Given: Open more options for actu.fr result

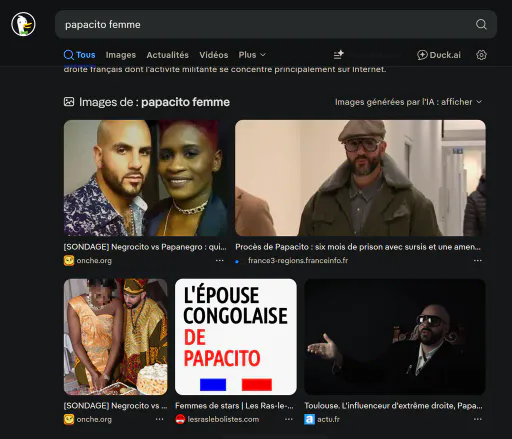Looking at the screenshot, I should click(478, 419).
